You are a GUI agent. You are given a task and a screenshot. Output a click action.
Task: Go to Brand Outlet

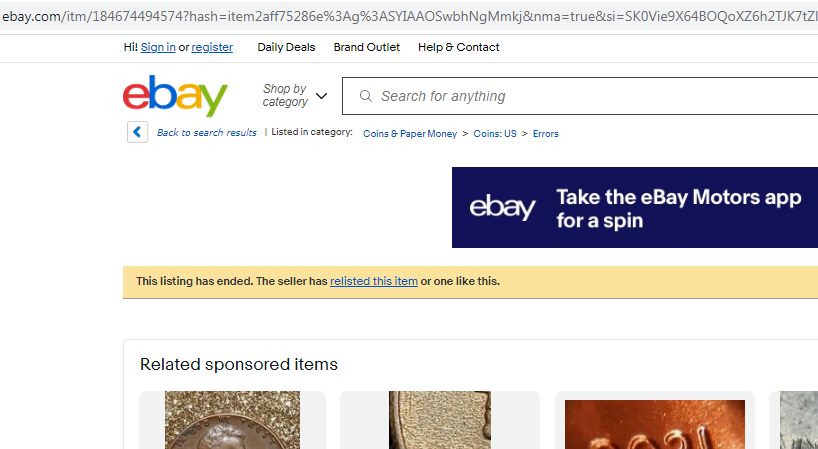pos(367,47)
